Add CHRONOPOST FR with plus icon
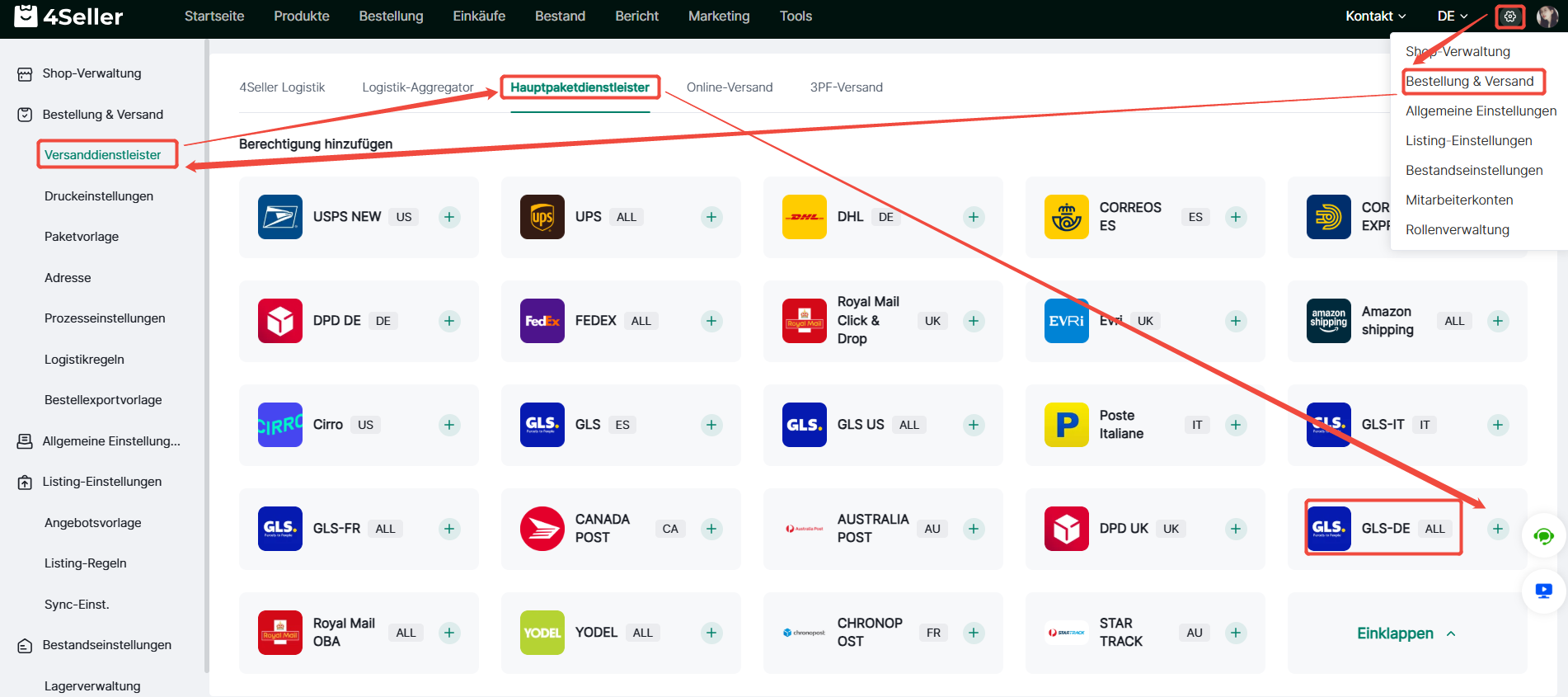Image resolution: width=1568 pixels, height=697 pixels. tap(974, 633)
